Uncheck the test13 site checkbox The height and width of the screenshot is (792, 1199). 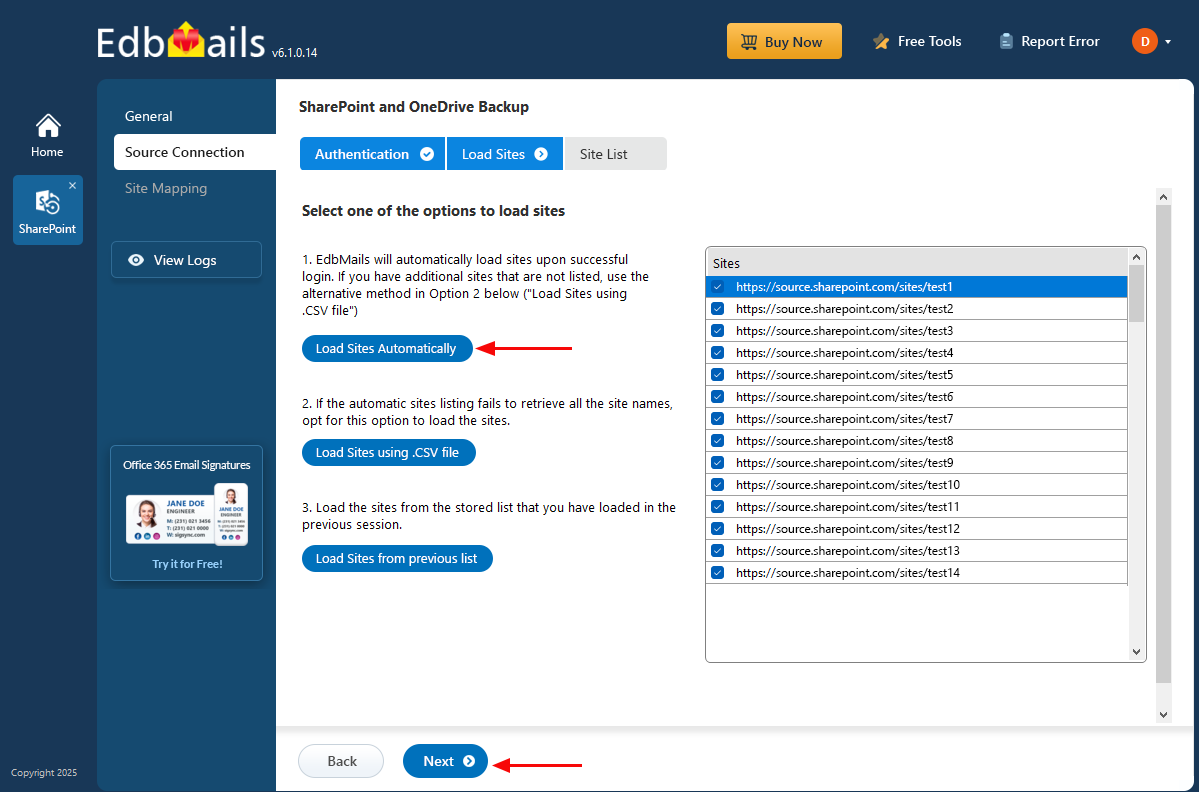coord(717,550)
